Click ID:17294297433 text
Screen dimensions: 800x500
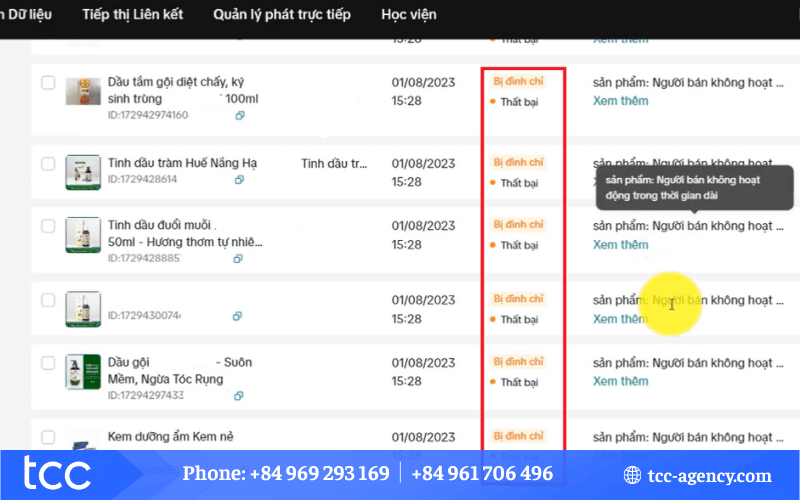tap(146, 395)
